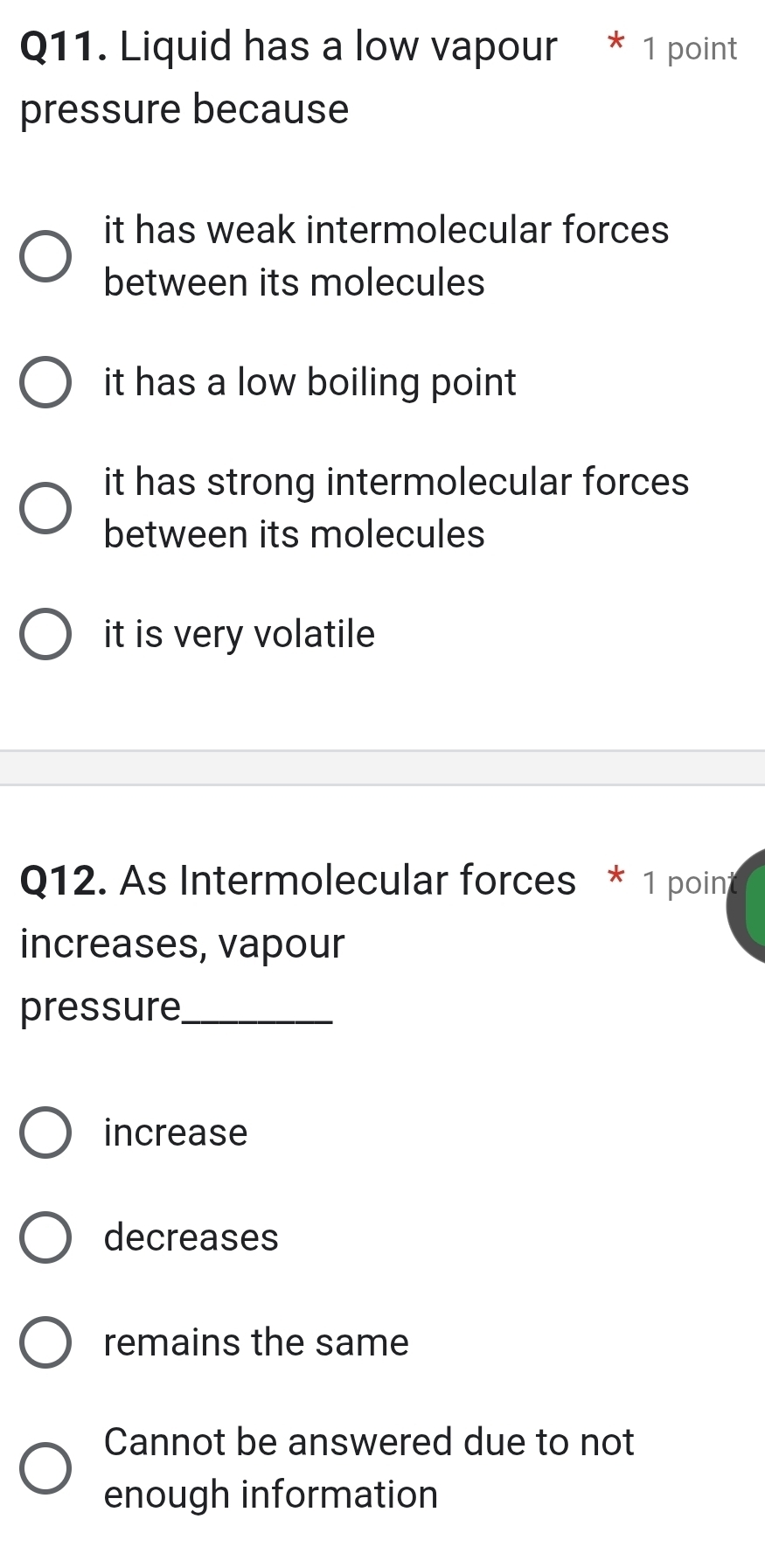This screenshot has height=1568, width=765.
Task: Select 'increase' option for Q12
Action: pyautogui.click(x=46, y=1132)
